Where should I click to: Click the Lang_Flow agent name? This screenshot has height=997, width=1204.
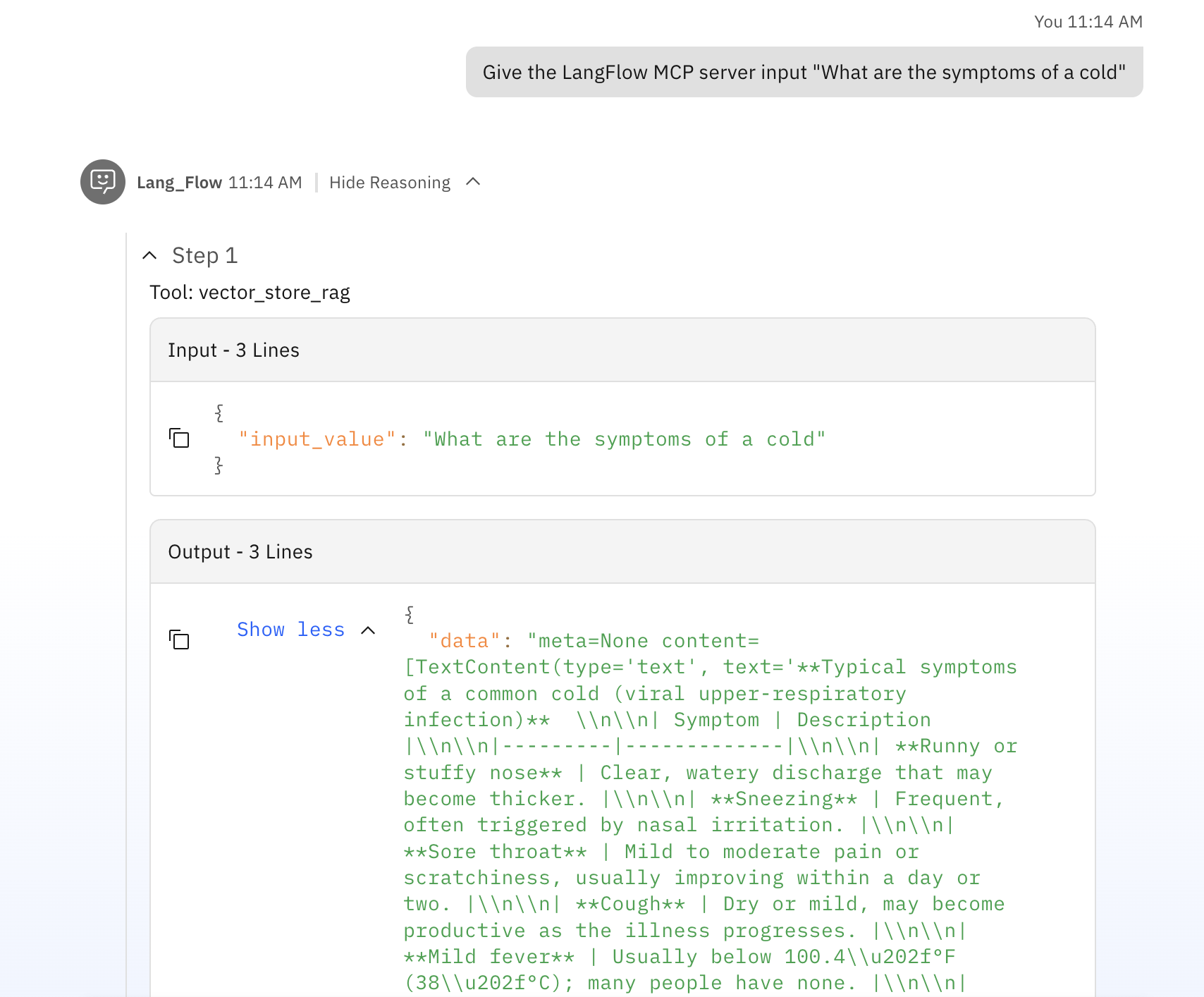click(179, 183)
